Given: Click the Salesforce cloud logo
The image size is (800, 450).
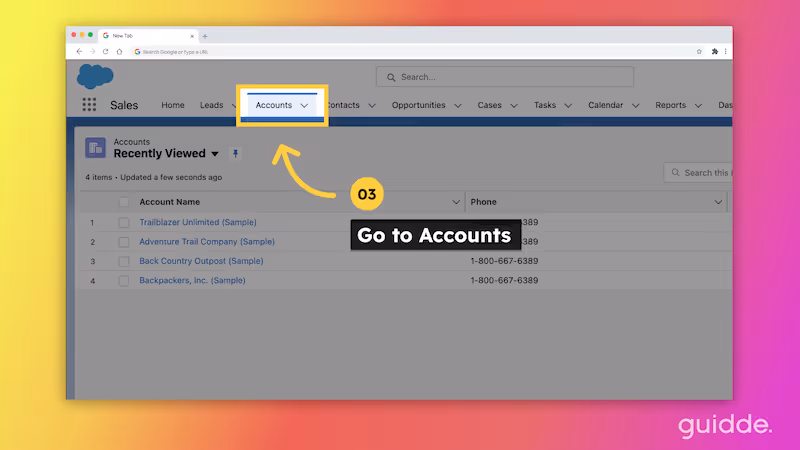Looking at the screenshot, I should point(95,76).
